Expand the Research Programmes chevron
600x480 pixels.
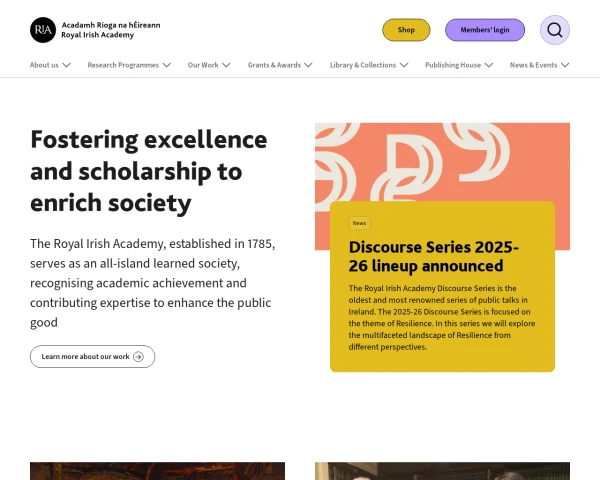tap(167, 65)
